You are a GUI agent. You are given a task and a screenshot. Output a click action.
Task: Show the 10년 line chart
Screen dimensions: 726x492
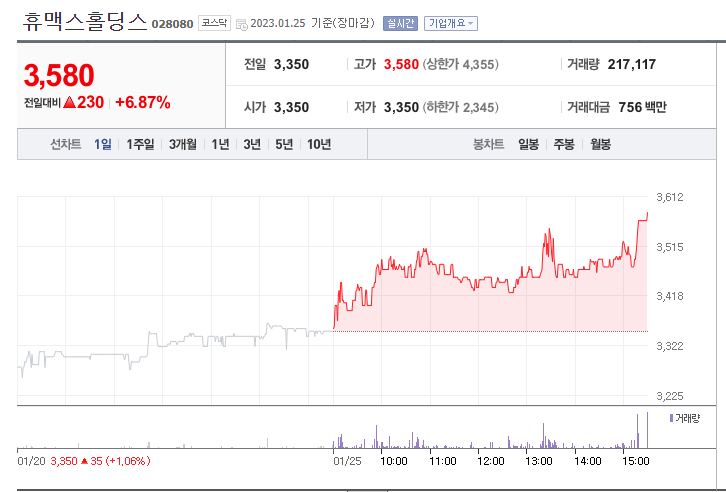click(319, 144)
